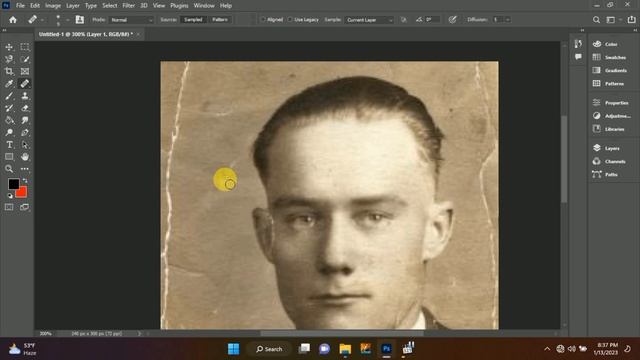Image resolution: width=640 pixels, height=360 pixels.
Task: Open the Healing Brush tool preset picker
Action: click(x=36, y=20)
